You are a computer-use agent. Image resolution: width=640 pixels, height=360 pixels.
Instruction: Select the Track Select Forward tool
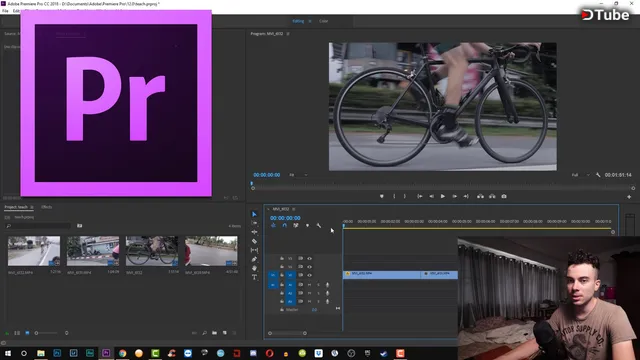254,223
